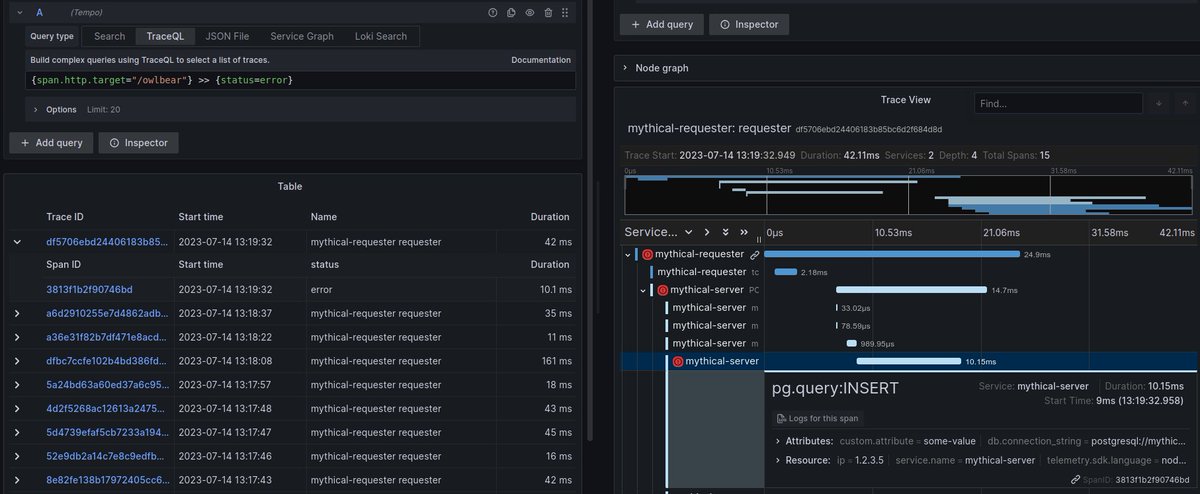1200x494 pixels.
Task: Open span ID 3813f1b2f90746bd link
Action: pos(89,289)
